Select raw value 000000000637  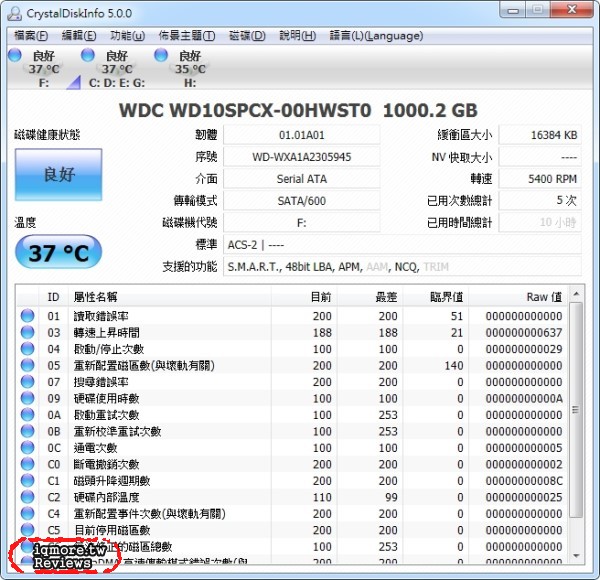click(524, 332)
